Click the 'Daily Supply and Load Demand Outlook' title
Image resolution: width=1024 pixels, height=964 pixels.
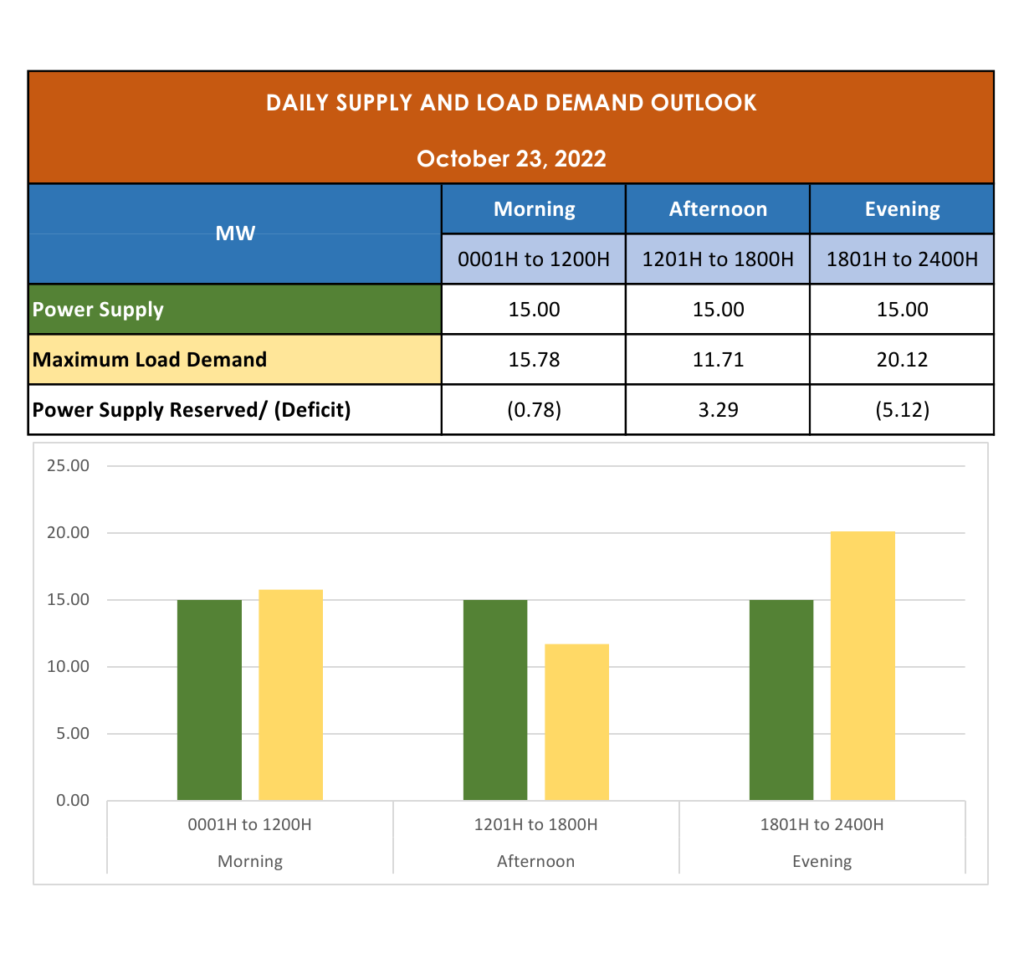pyautogui.click(x=511, y=103)
